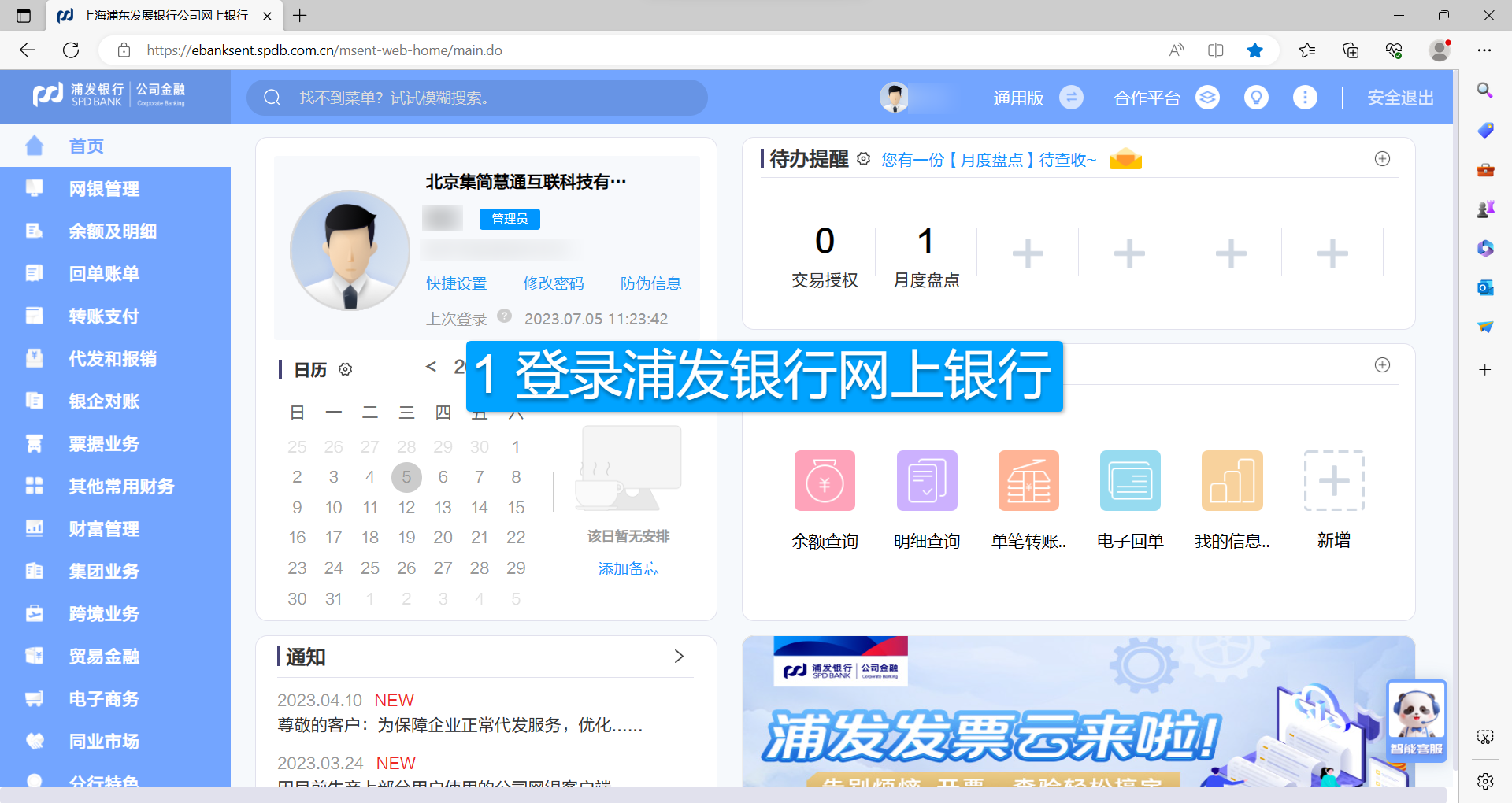Click the 修改密码 link

[x=554, y=283]
